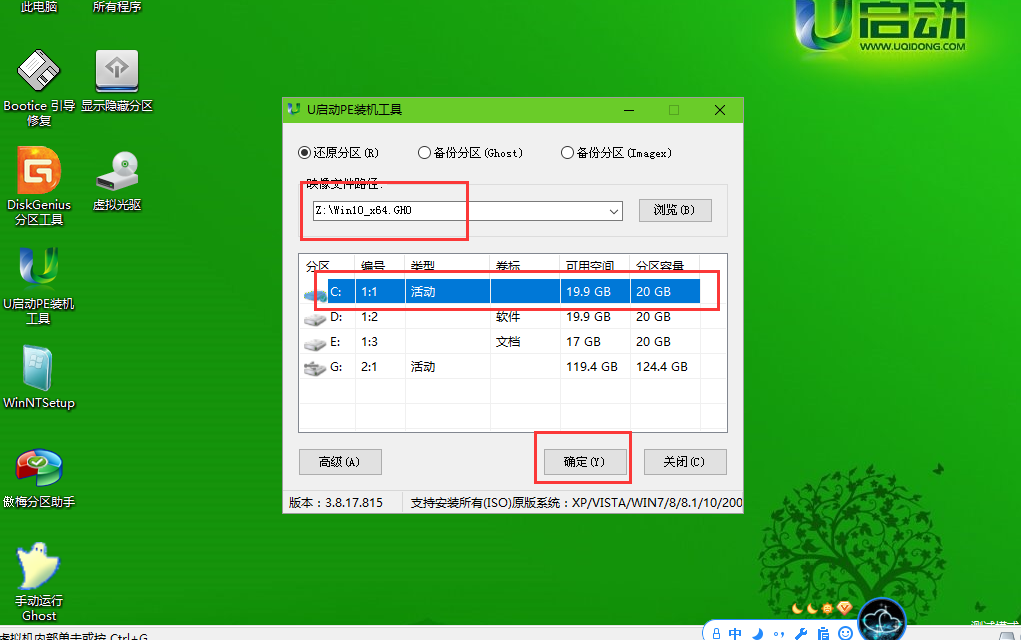Toggle IME punctuation mode icon

[779, 633]
